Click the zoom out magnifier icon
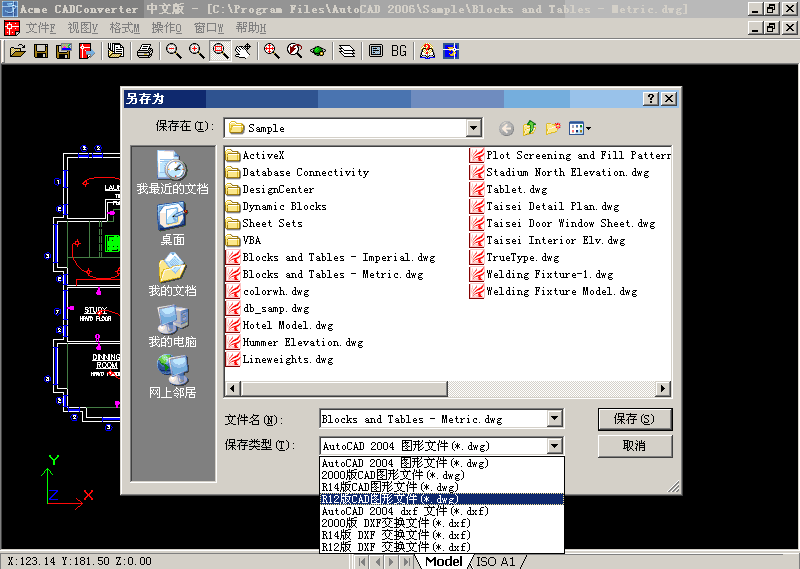 coord(173,52)
